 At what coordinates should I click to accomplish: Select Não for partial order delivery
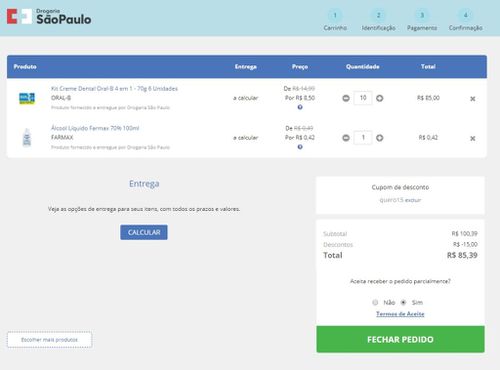pyautogui.click(x=375, y=303)
